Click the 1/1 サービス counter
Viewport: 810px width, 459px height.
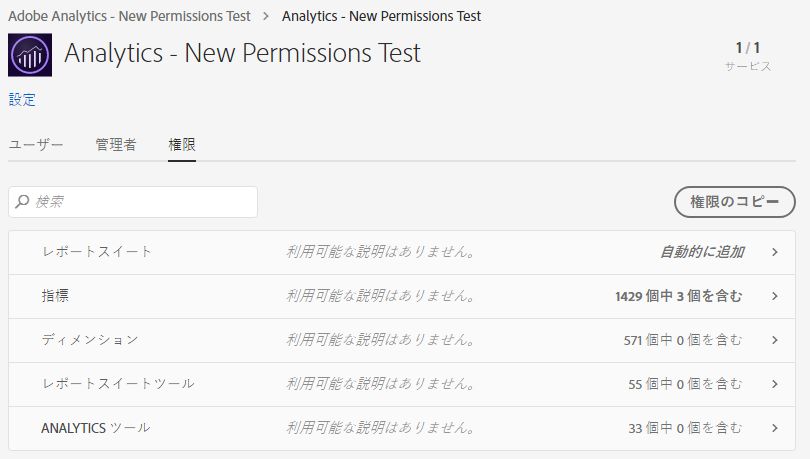click(x=748, y=56)
